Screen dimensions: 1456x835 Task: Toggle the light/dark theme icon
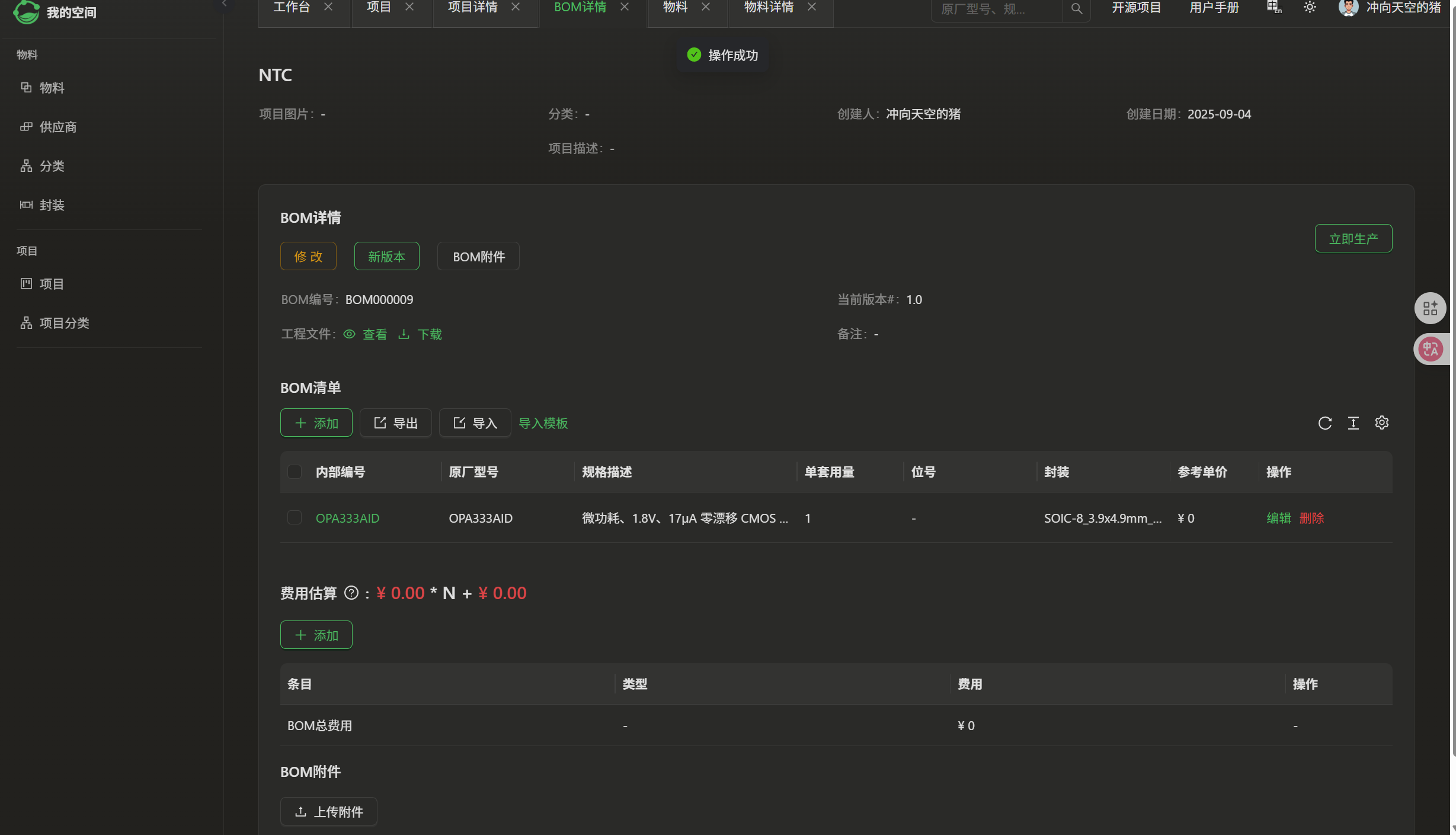point(1310,8)
